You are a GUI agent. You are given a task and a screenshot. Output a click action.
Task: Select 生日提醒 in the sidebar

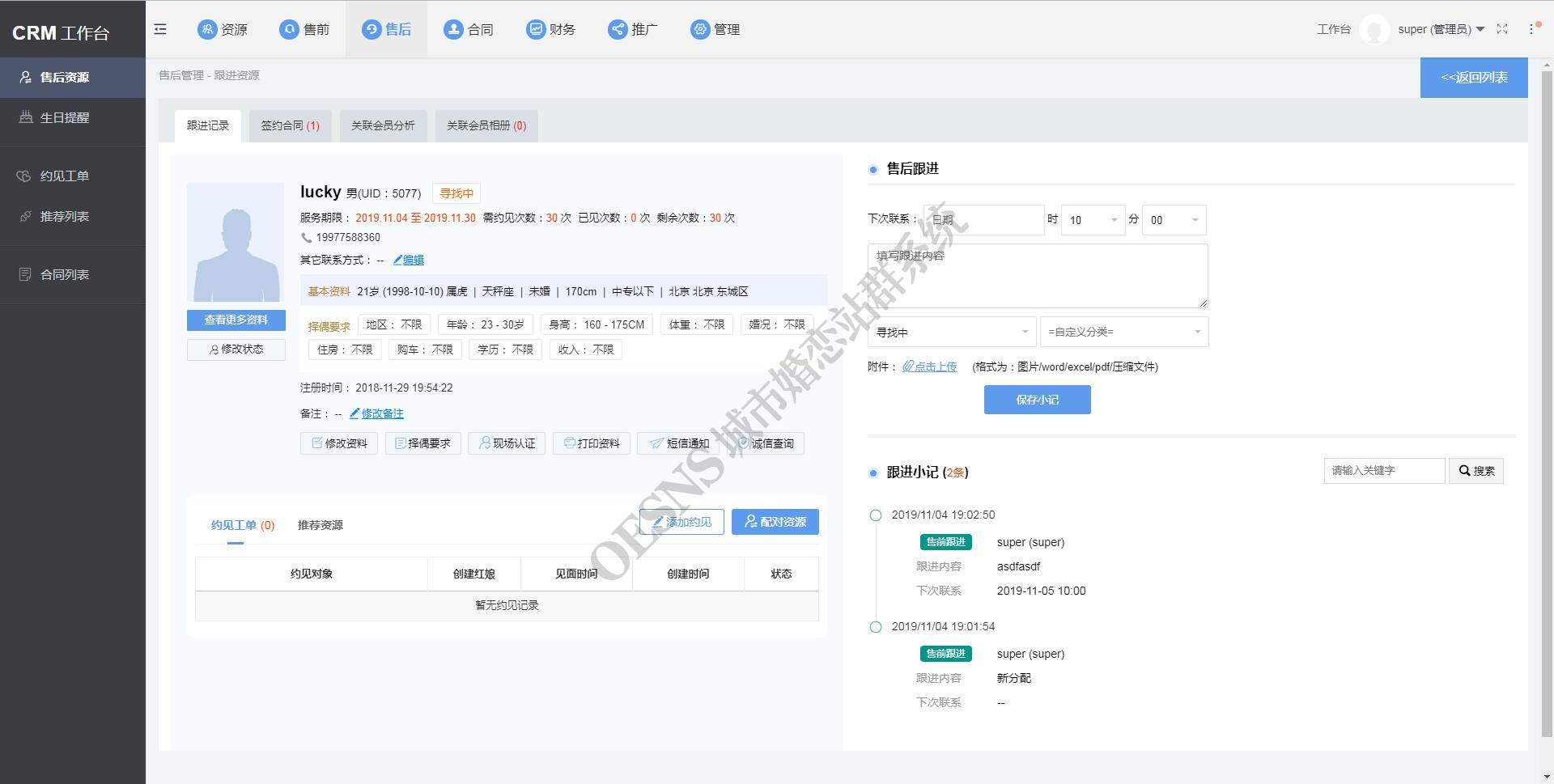pos(73,118)
